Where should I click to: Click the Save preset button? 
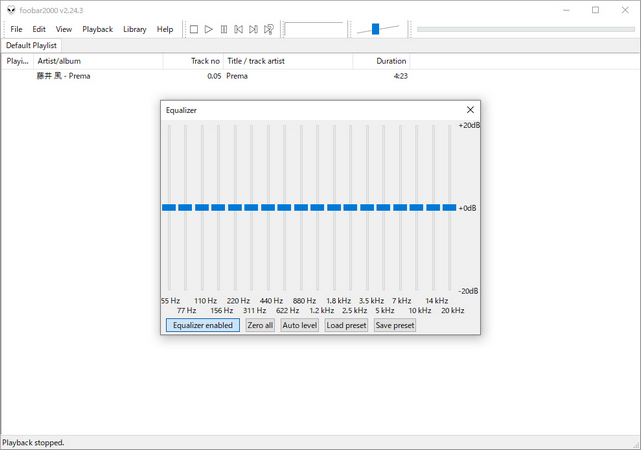pyautogui.click(x=395, y=325)
